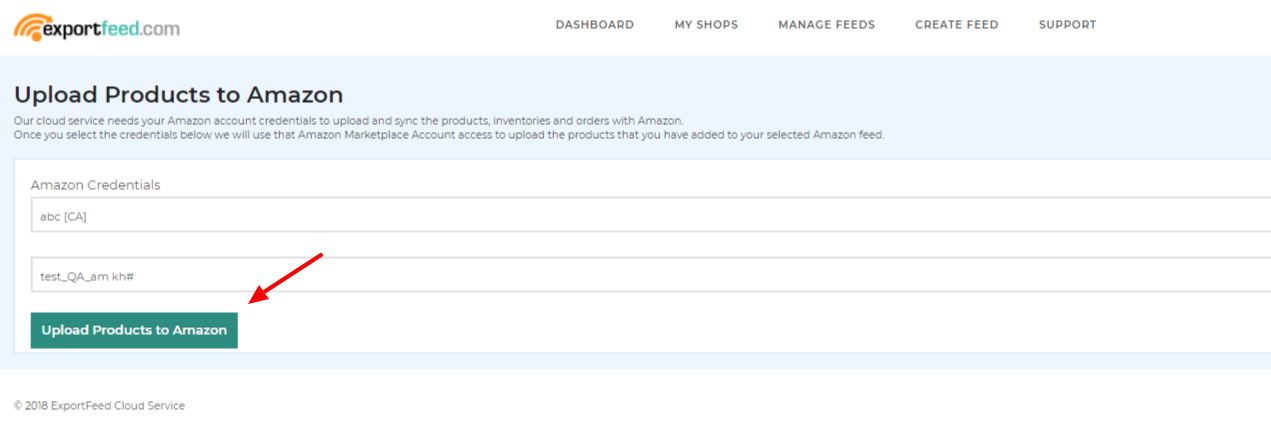The image size is (1271, 433).
Task: Click the Upload Products to Amazon page heading
Action: tap(178, 95)
